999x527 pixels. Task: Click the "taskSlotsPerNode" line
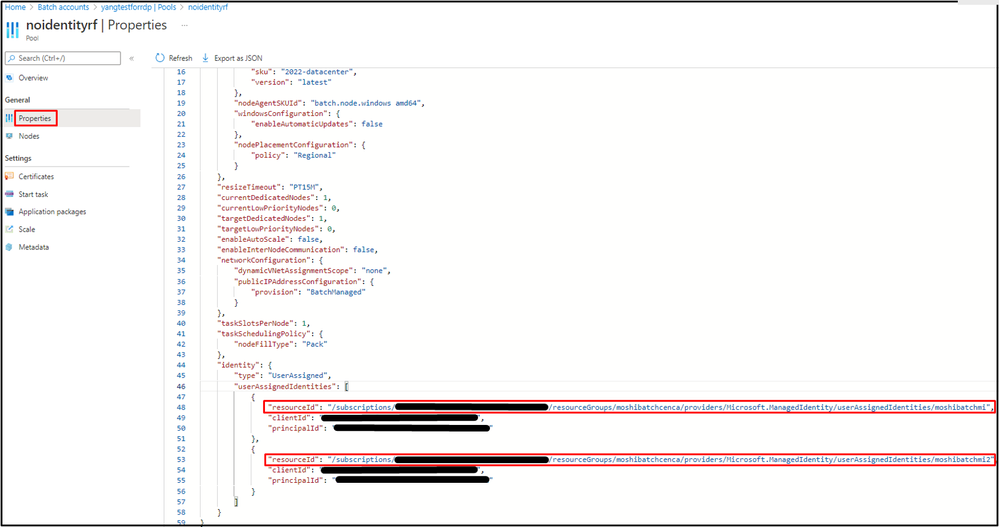click(x=264, y=323)
